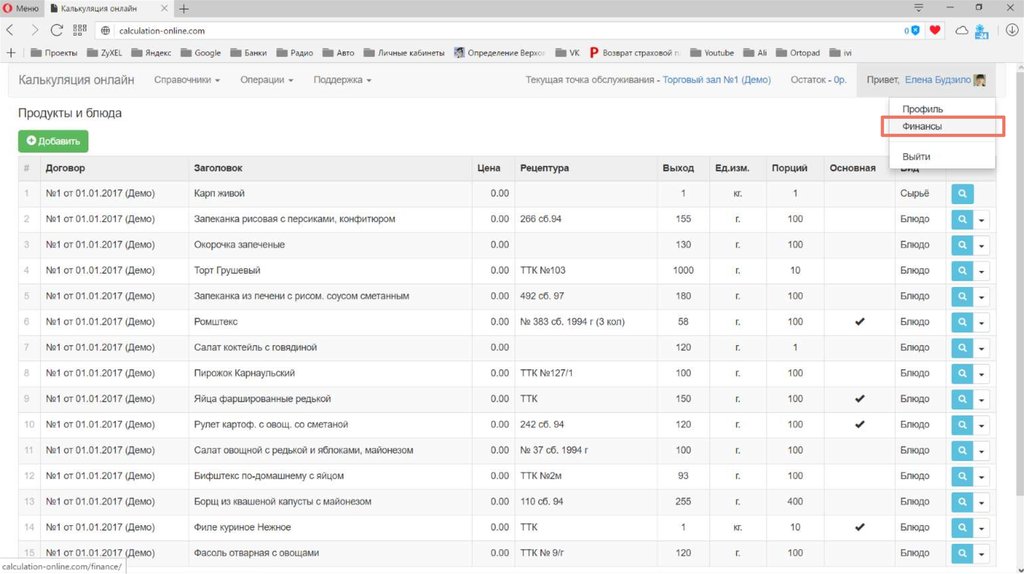Click the magnifier icon for Карп живой

pos(962,193)
